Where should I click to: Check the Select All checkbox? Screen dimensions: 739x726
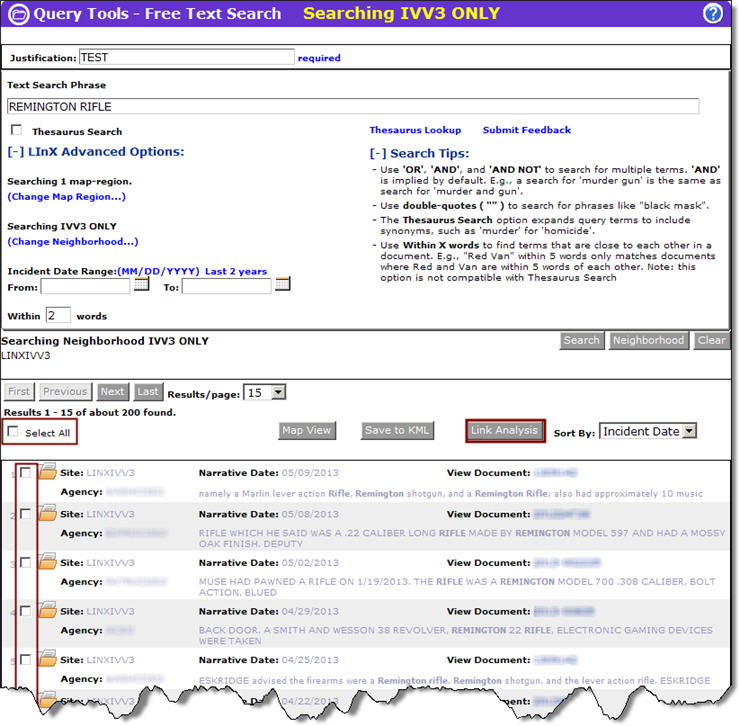pos(13,431)
